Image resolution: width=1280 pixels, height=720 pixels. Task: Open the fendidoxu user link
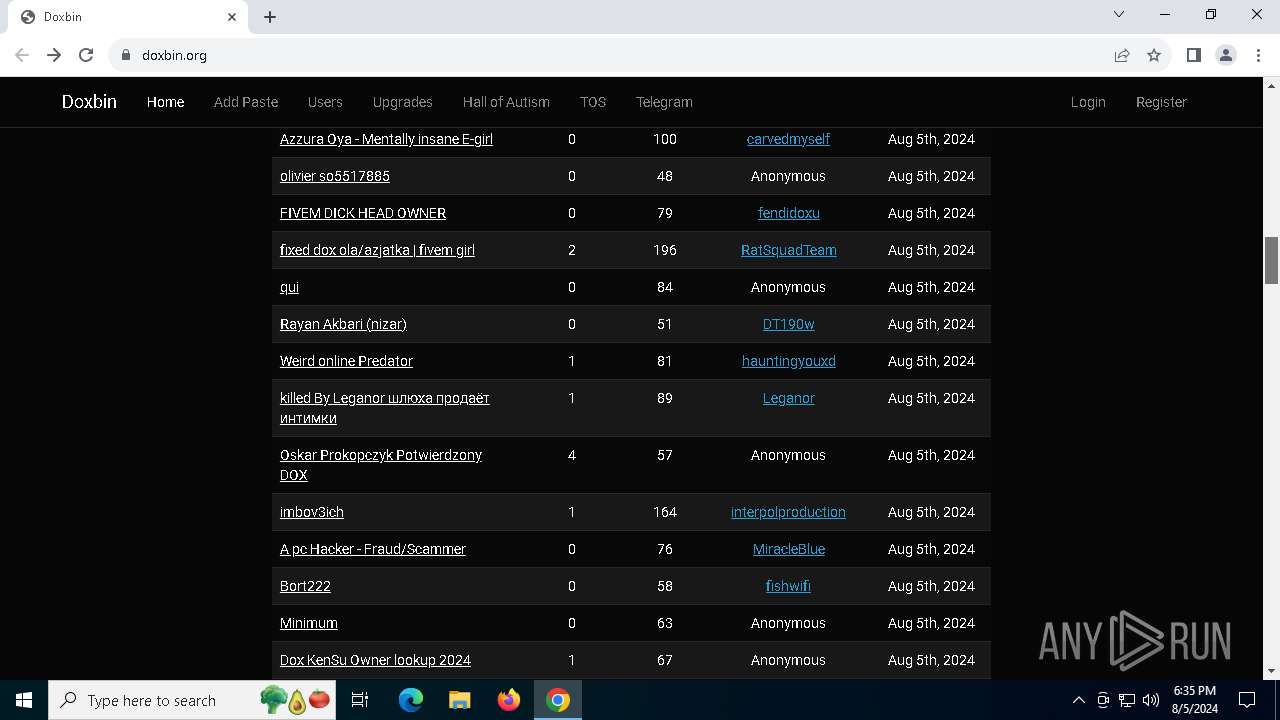pos(788,213)
